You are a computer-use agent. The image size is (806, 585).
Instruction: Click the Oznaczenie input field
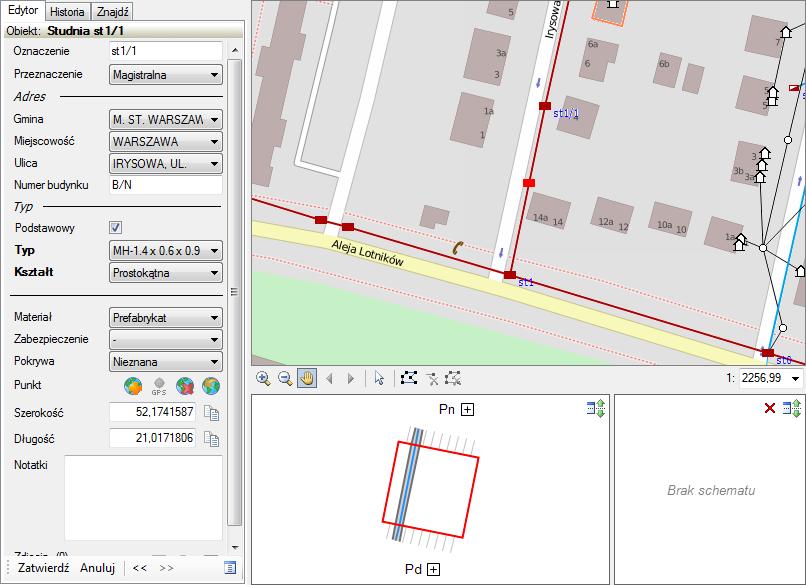click(x=166, y=51)
